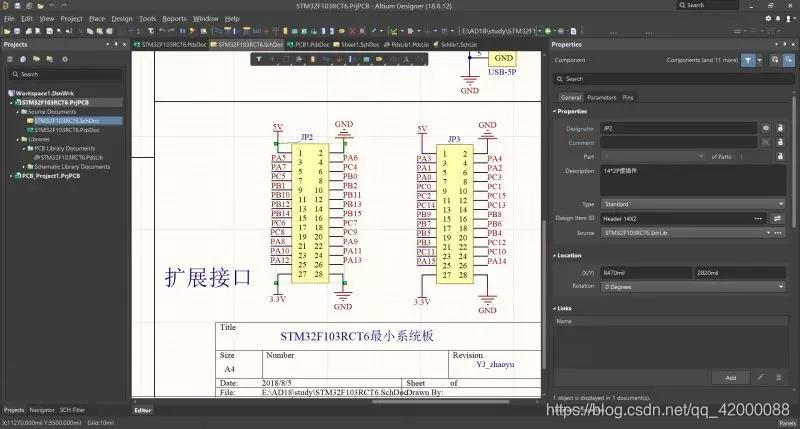Click the Panels button in the status bar

click(x=787, y=423)
